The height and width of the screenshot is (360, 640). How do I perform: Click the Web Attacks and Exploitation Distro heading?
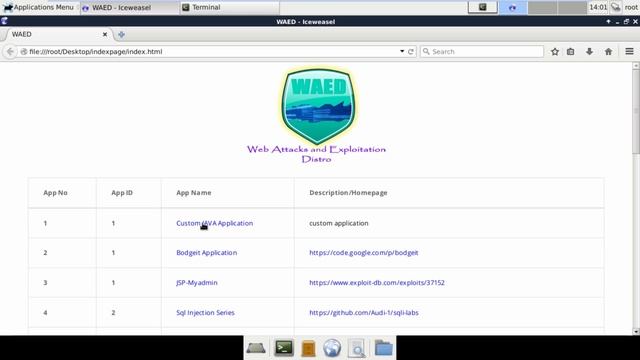coord(316,154)
